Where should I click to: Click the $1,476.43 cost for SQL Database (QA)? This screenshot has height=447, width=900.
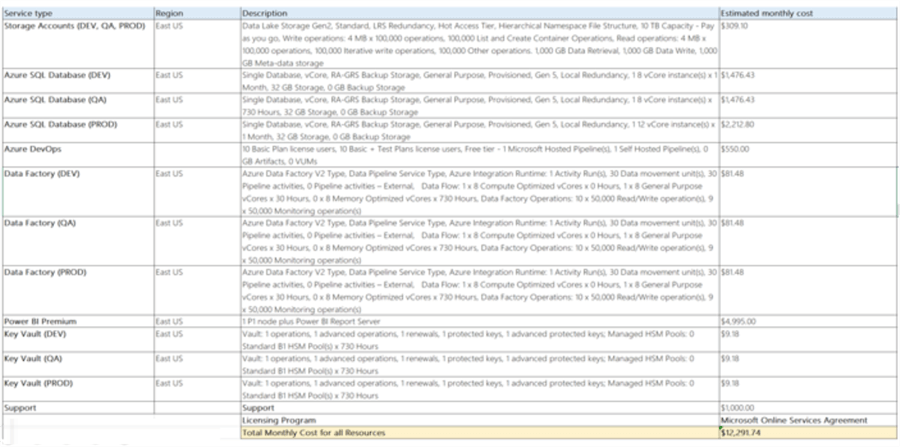click(808, 106)
